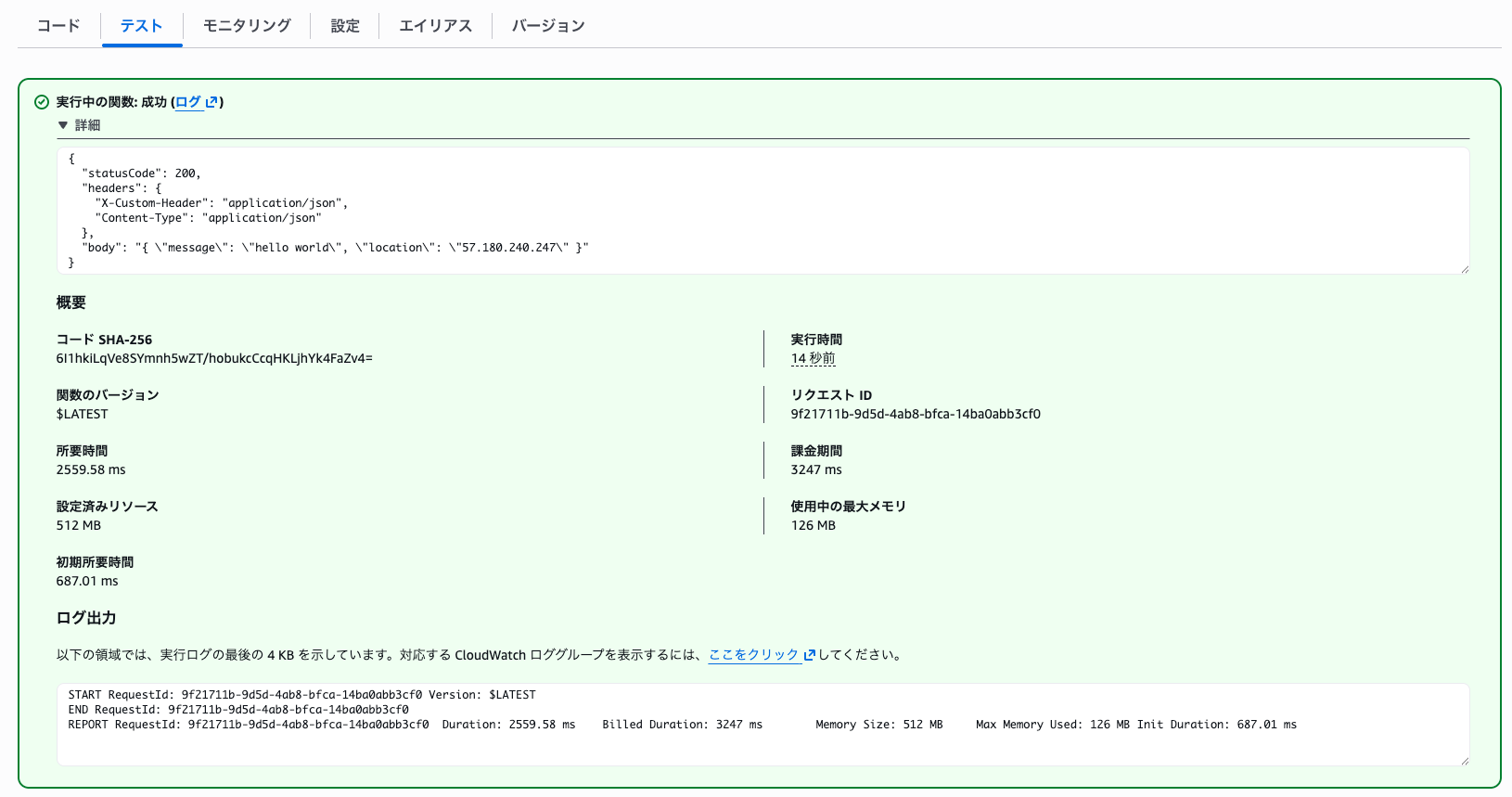Click the END RequestId log line

[238, 710]
